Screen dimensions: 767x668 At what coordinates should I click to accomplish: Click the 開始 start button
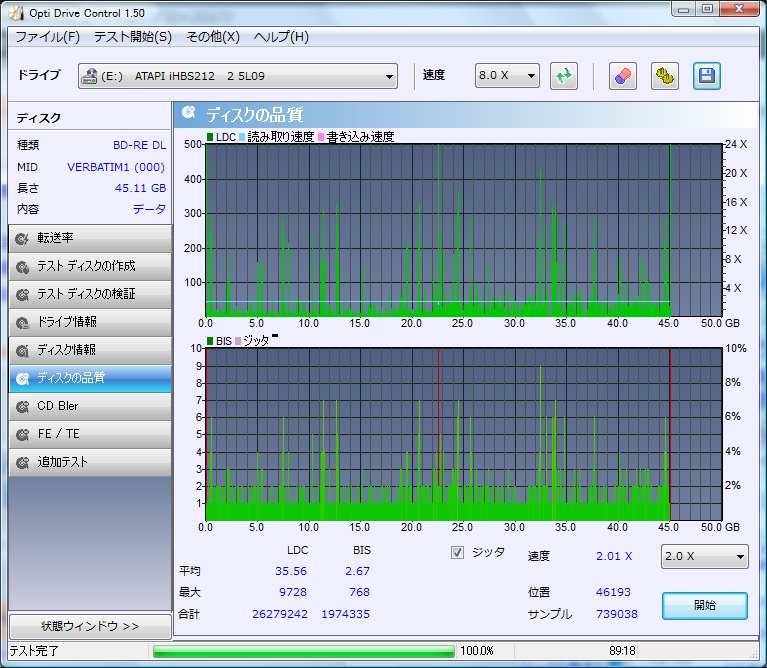[x=704, y=605]
